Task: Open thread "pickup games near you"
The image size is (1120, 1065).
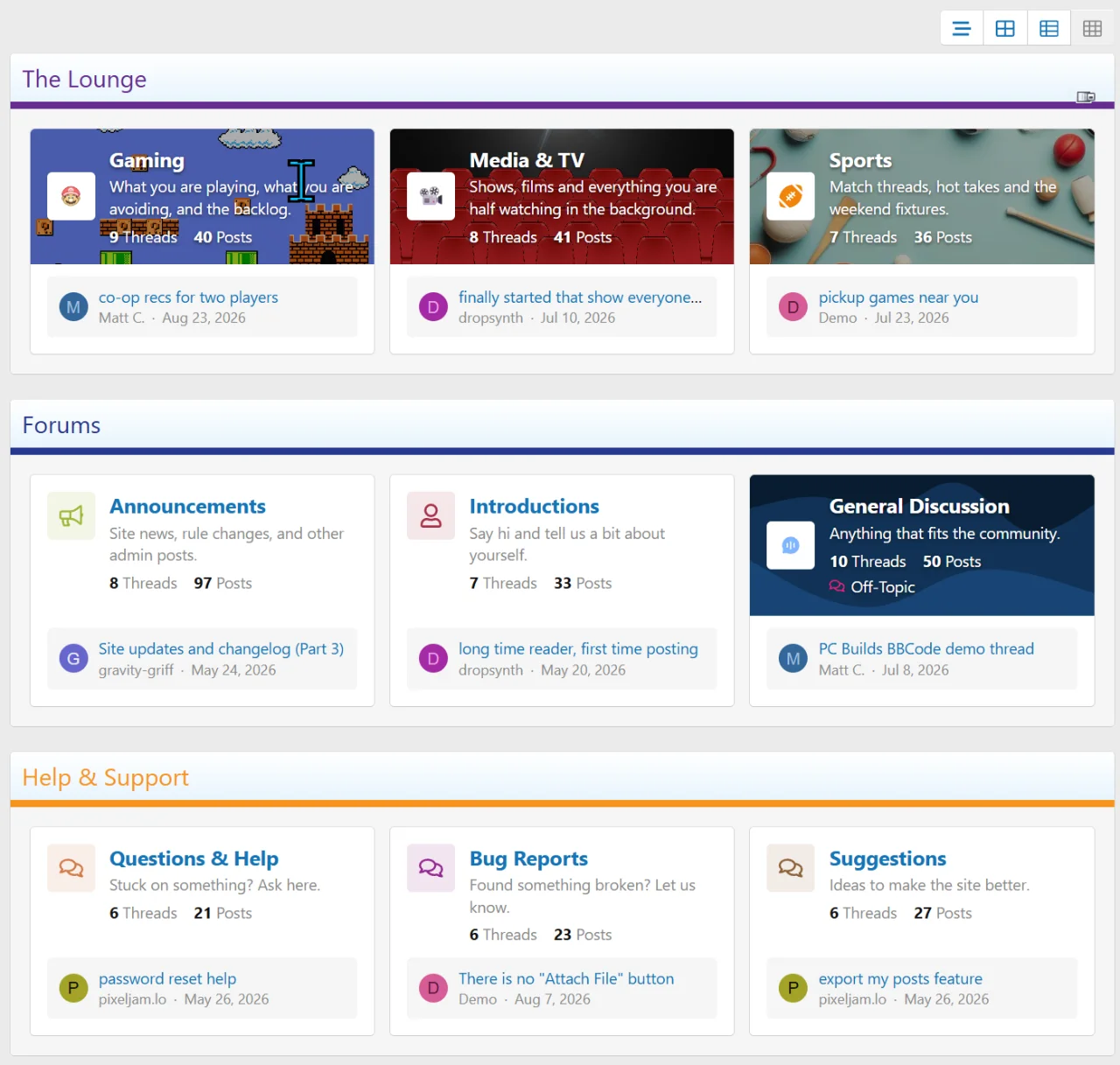Action: click(899, 298)
